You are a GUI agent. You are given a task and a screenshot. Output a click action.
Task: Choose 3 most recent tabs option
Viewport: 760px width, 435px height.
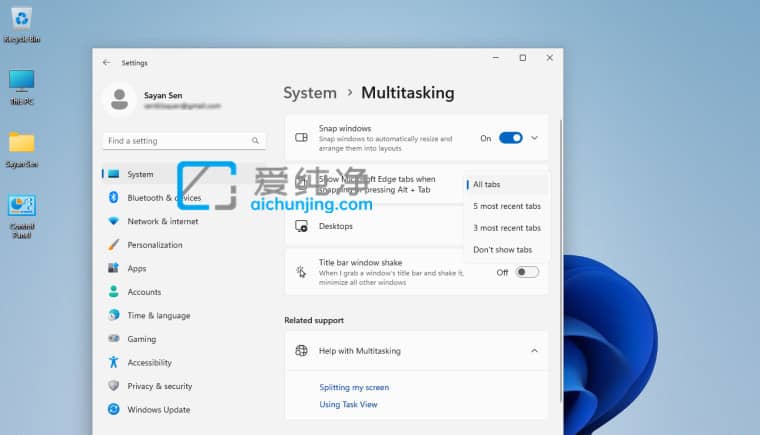(506, 228)
